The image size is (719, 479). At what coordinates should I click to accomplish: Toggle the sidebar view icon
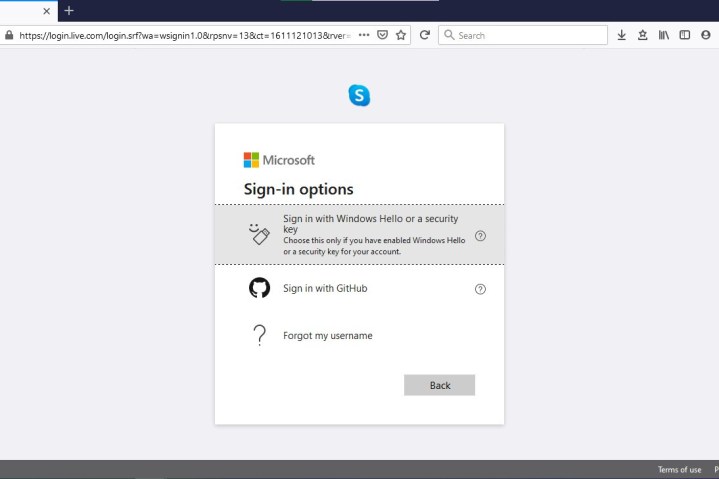(x=685, y=35)
